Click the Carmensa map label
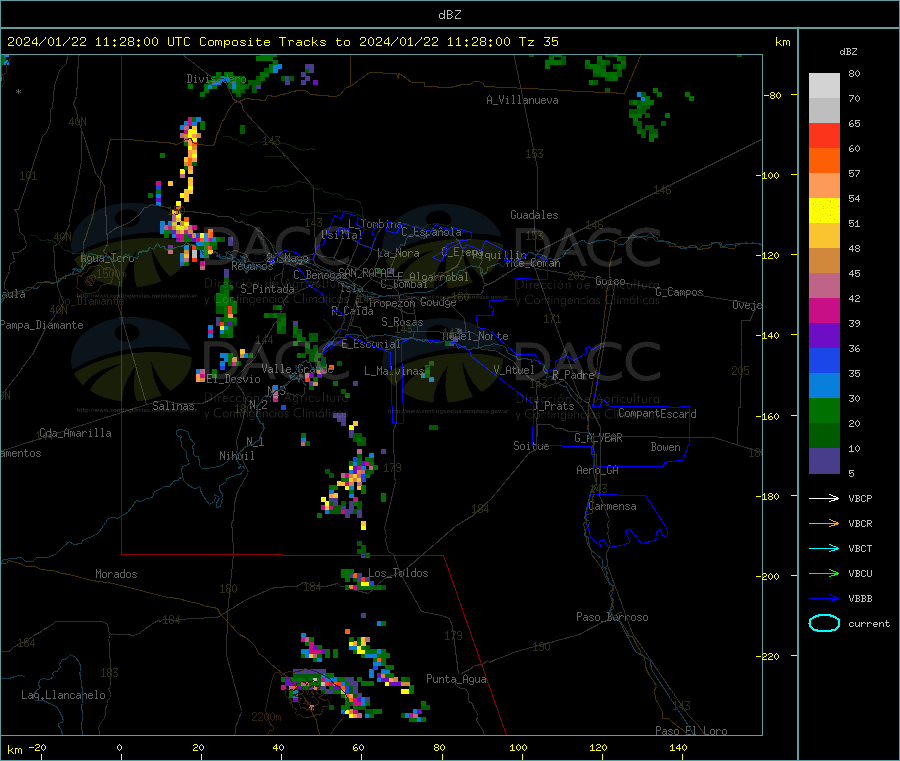Viewport: 900px width, 761px height. (612, 506)
